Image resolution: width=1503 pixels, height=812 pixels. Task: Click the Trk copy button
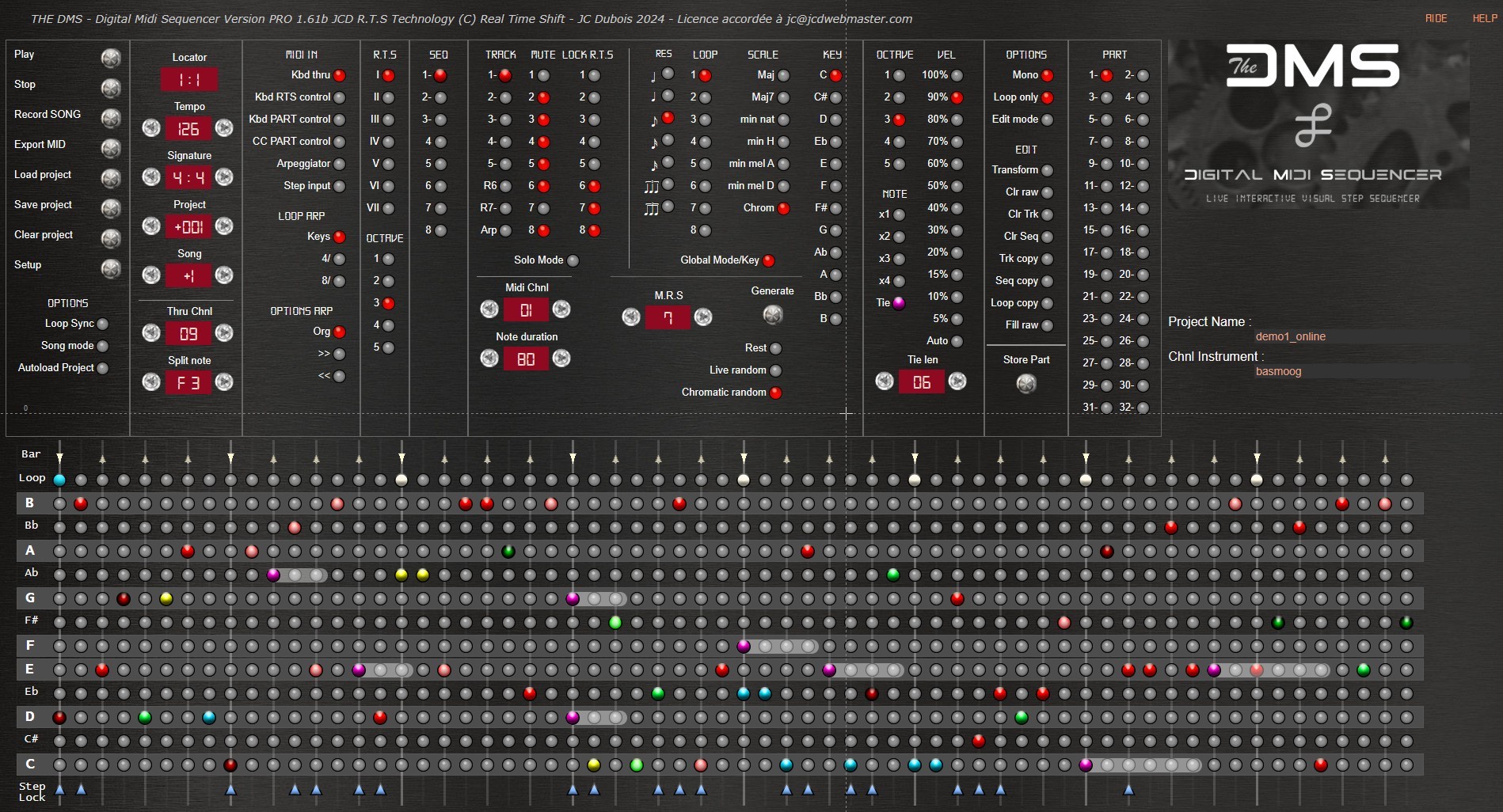tap(1048, 260)
